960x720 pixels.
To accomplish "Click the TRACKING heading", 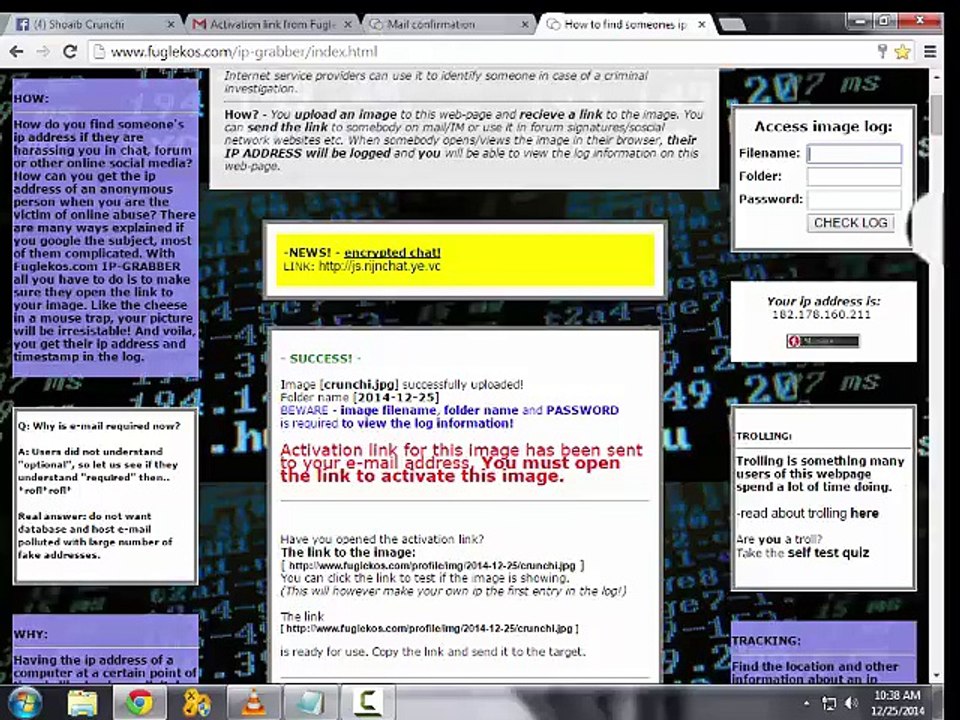I will click(x=766, y=641).
